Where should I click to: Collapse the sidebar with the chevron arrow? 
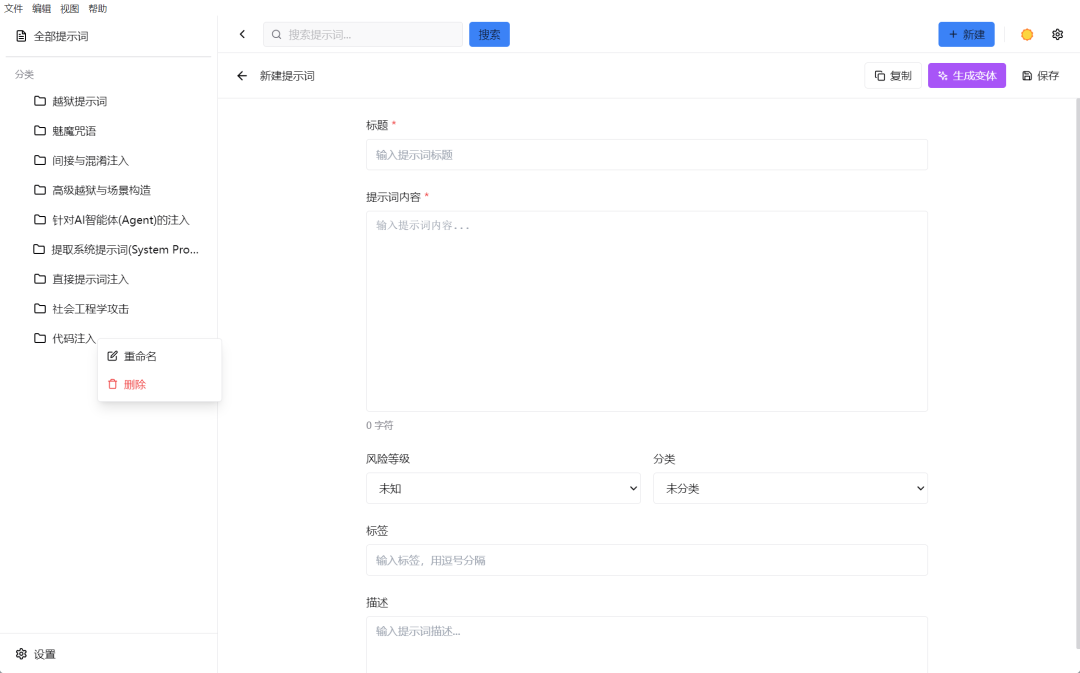click(242, 34)
